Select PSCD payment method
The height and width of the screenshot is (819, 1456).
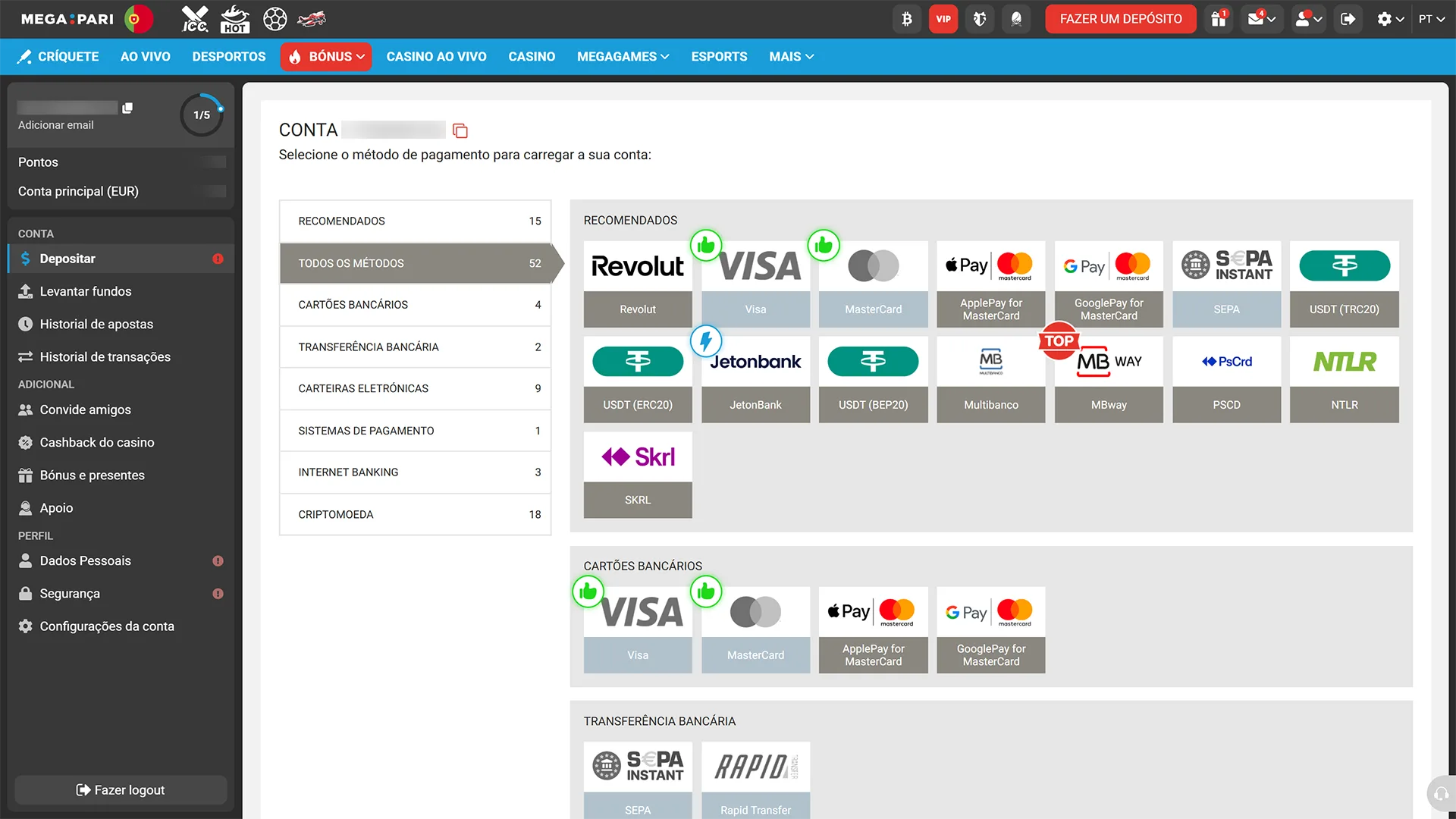tap(1226, 380)
